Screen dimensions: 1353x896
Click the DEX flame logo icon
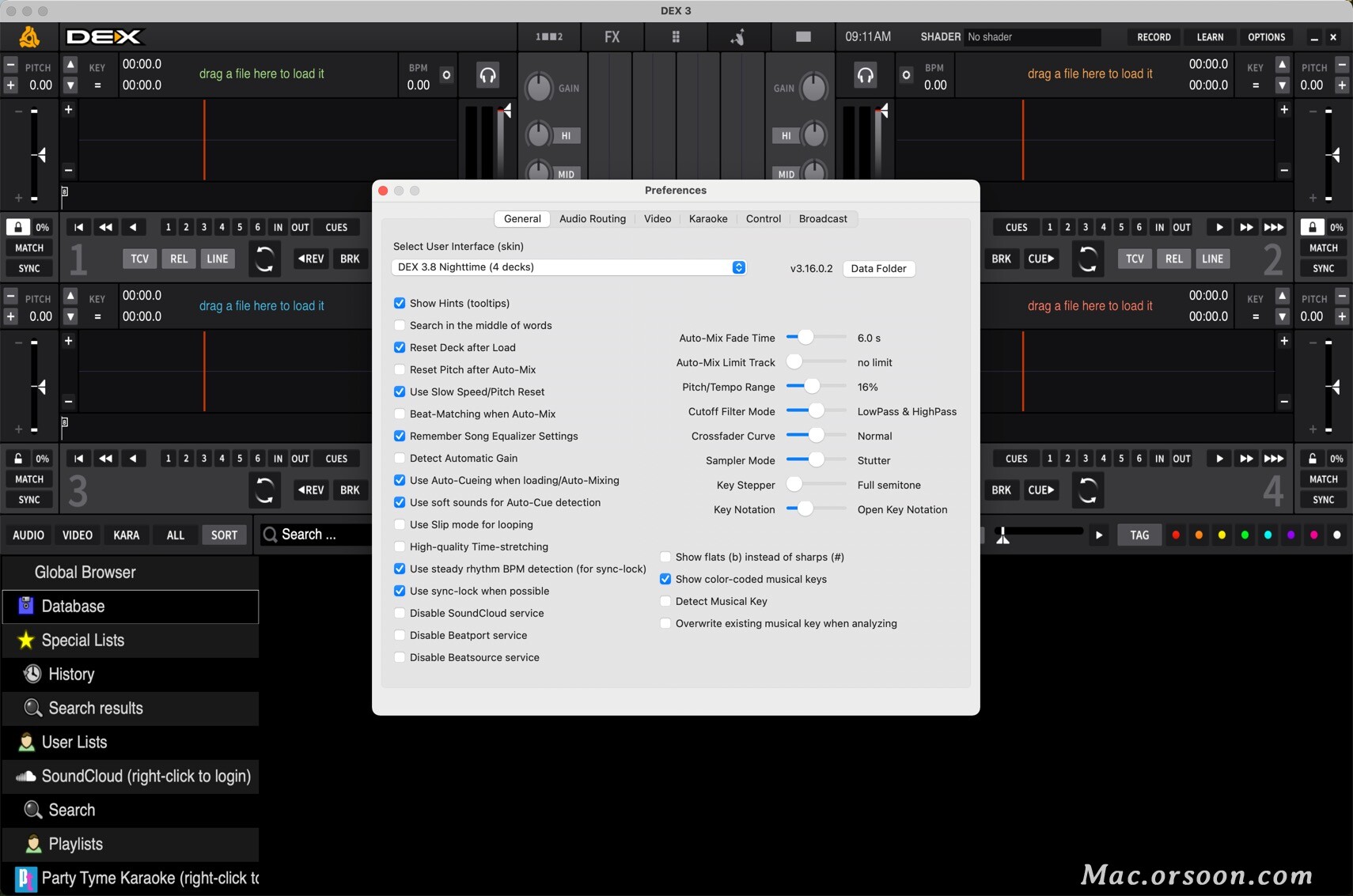[29, 36]
